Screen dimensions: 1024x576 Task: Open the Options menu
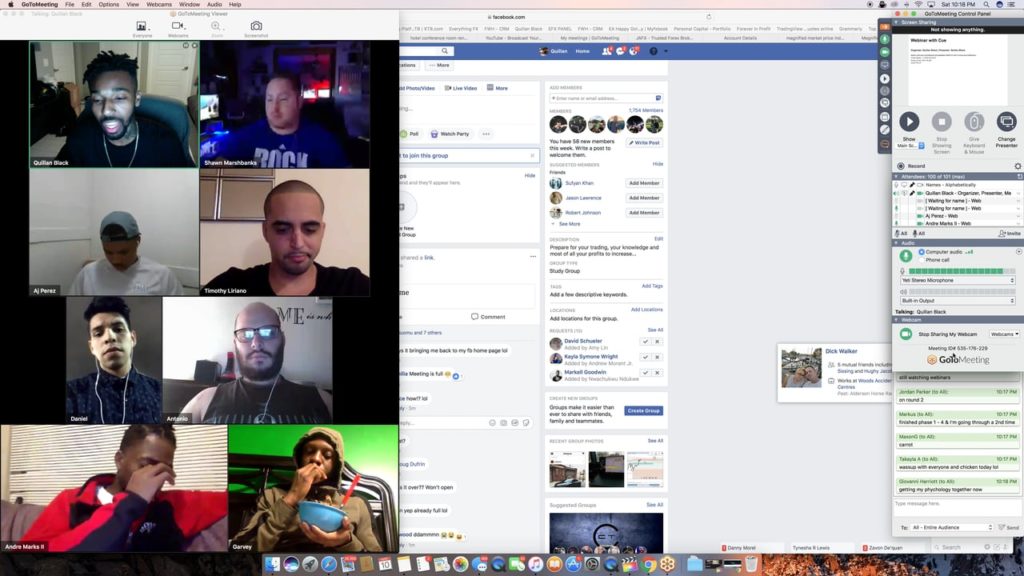tap(108, 5)
